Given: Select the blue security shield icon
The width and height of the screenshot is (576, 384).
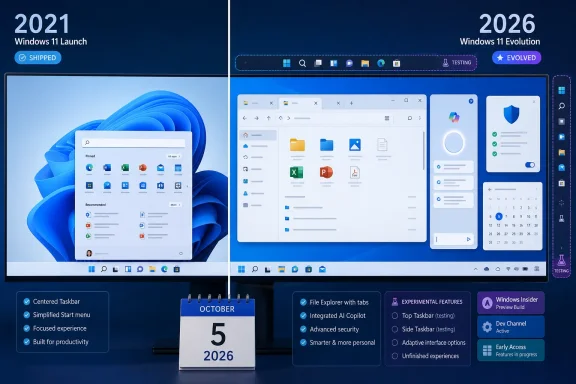Looking at the screenshot, I should (x=511, y=114).
